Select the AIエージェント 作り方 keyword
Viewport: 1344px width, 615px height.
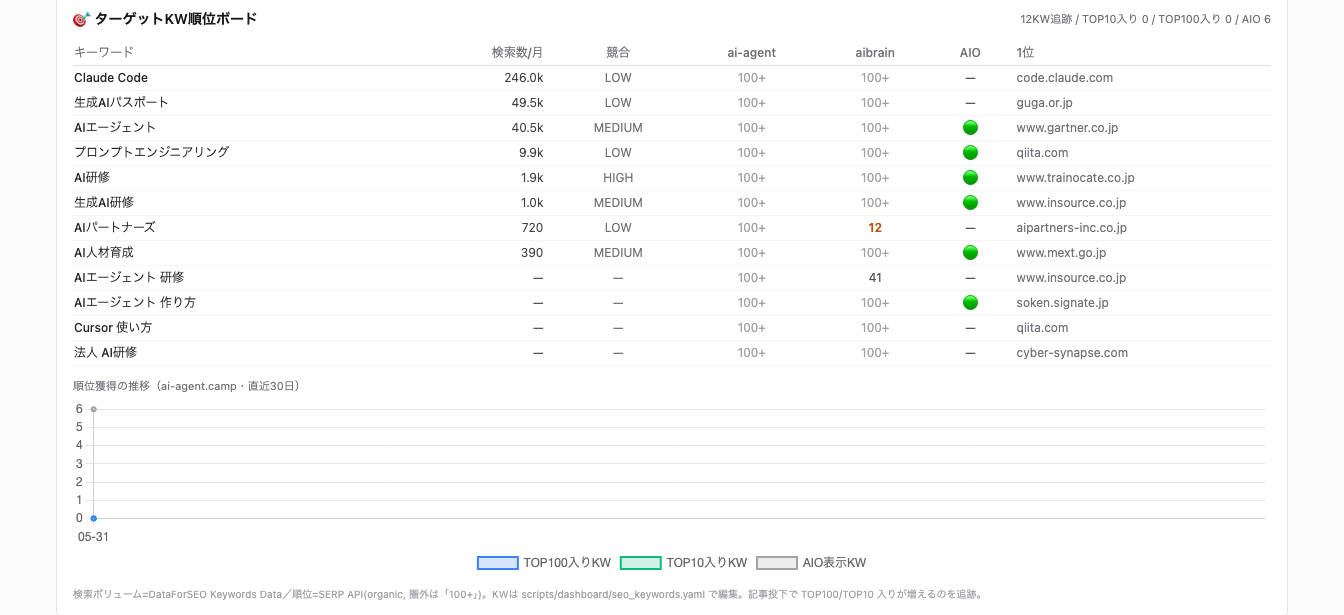click(x=135, y=303)
